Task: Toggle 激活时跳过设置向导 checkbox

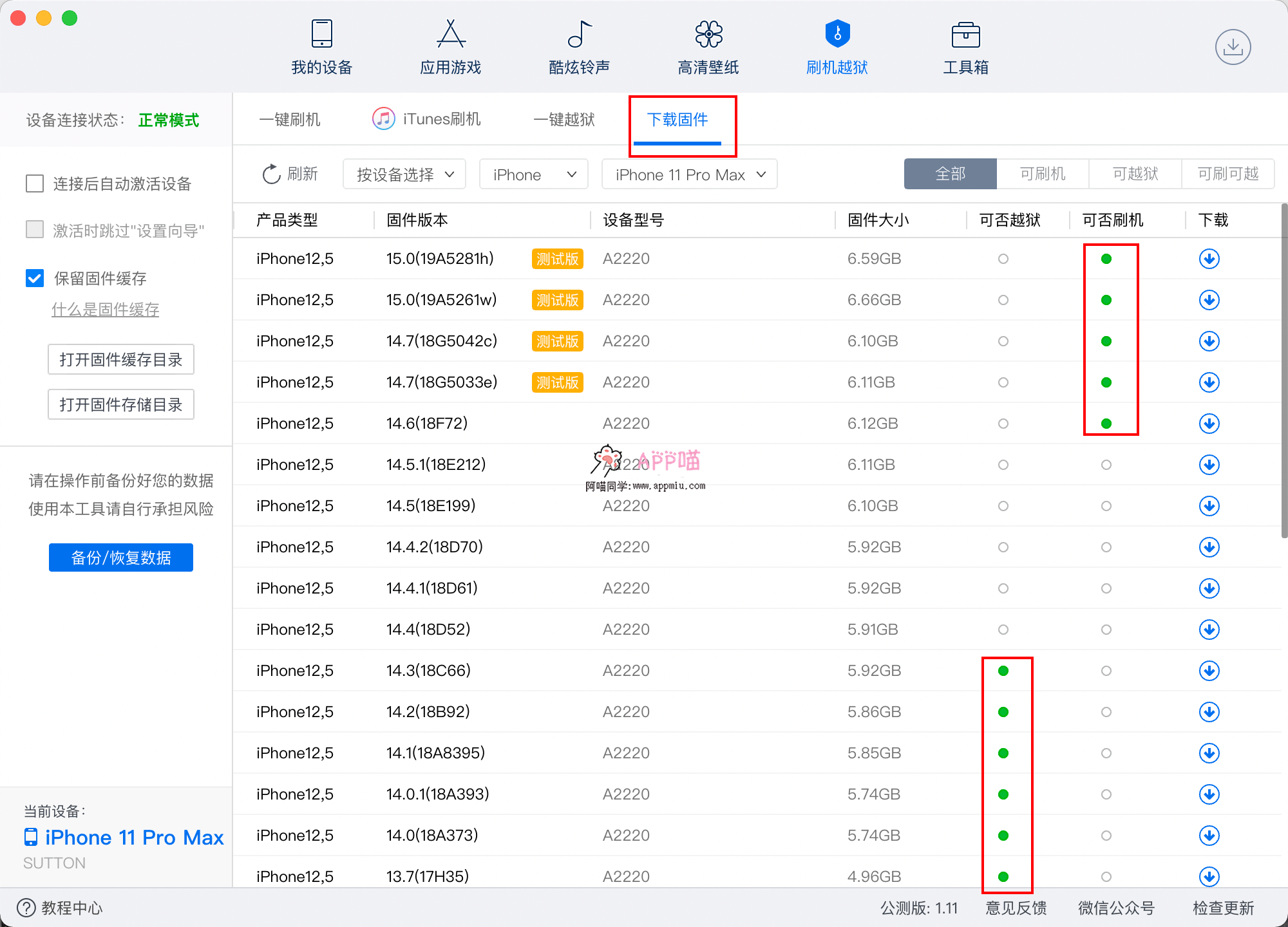Action: (35, 230)
